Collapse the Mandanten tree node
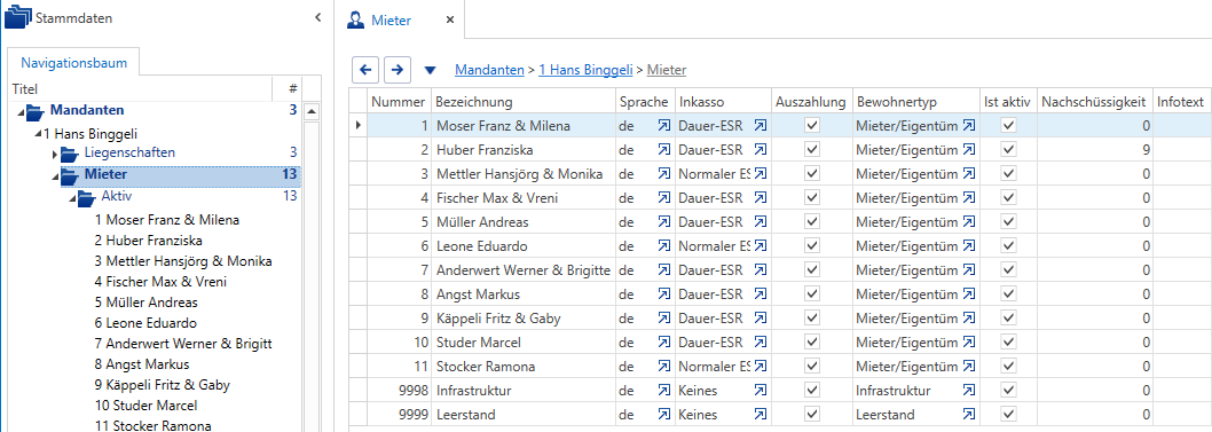The image size is (1212, 432). 21,112
